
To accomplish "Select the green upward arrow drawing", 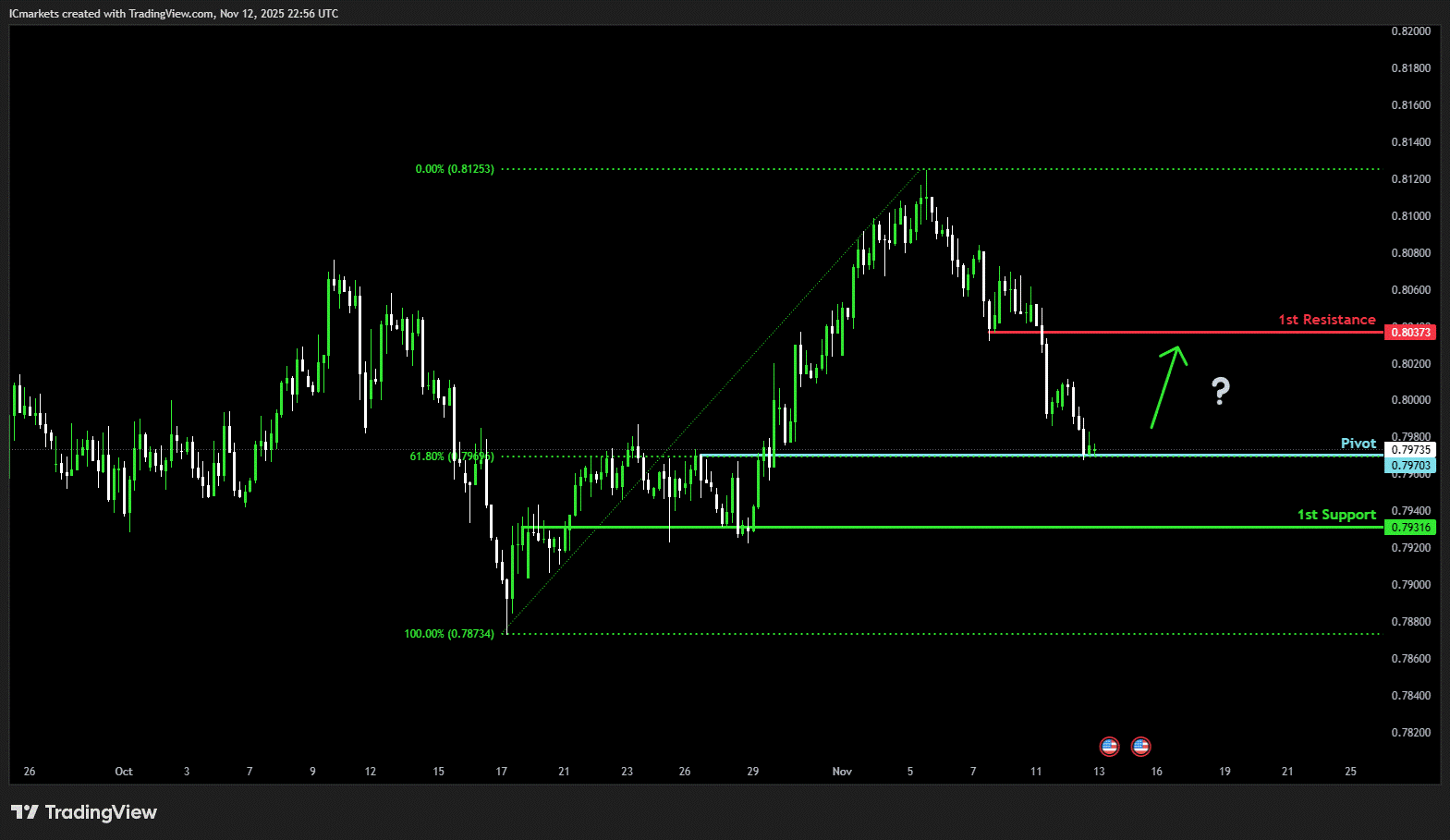I will tap(1167, 386).
